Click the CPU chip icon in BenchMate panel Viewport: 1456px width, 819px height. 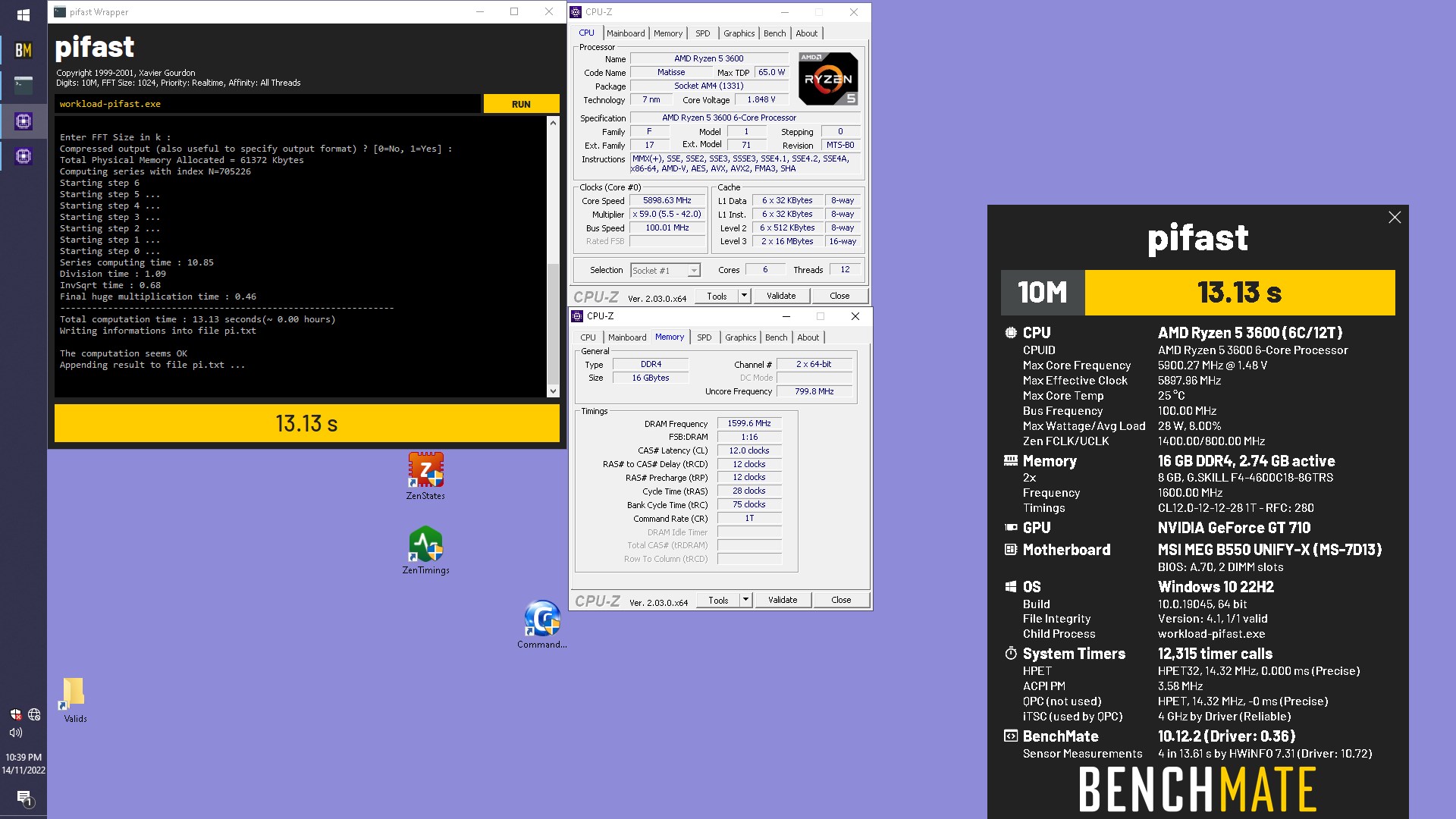pyautogui.click(x=1010, y=332)
